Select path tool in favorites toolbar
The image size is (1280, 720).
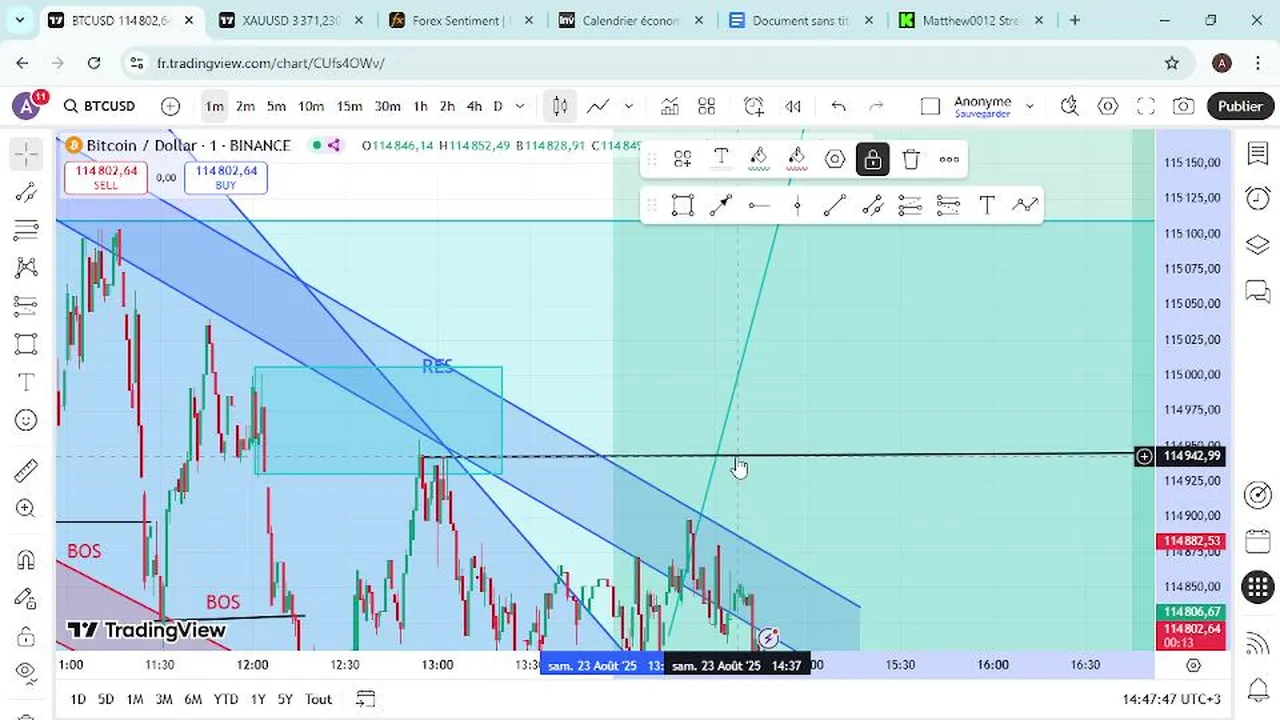pyautogui.click(x=1025, y=205)
